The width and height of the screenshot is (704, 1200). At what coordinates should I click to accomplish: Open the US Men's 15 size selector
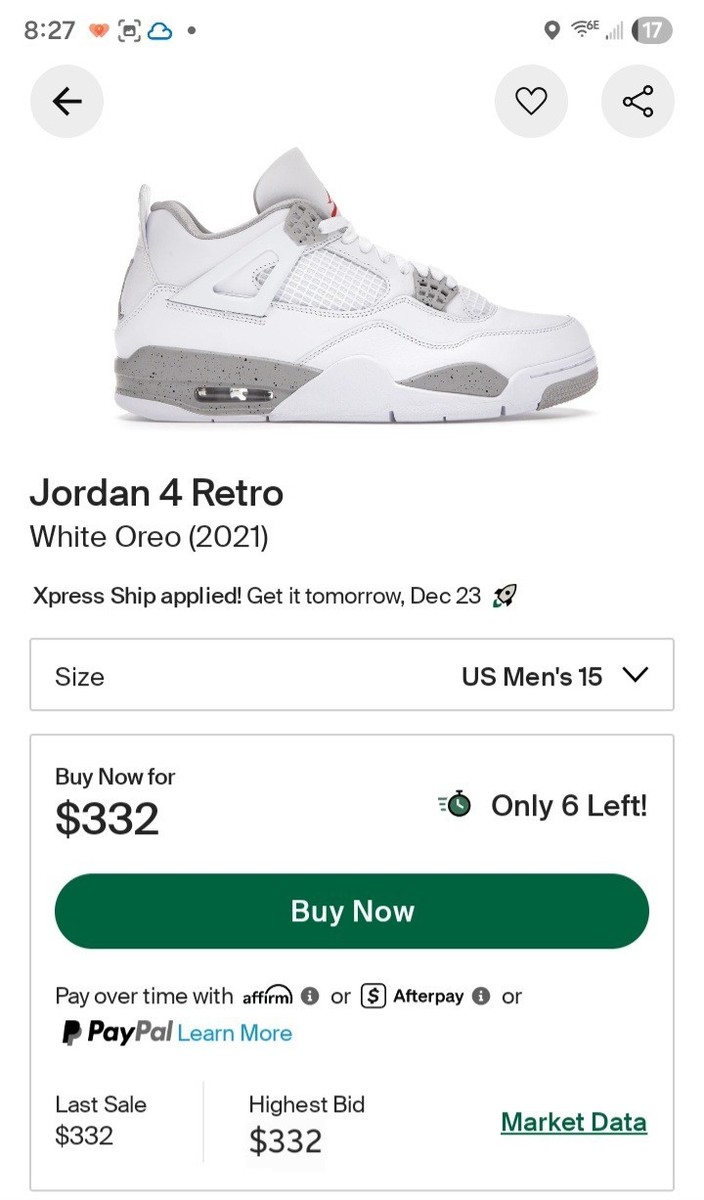coord(530,676)
